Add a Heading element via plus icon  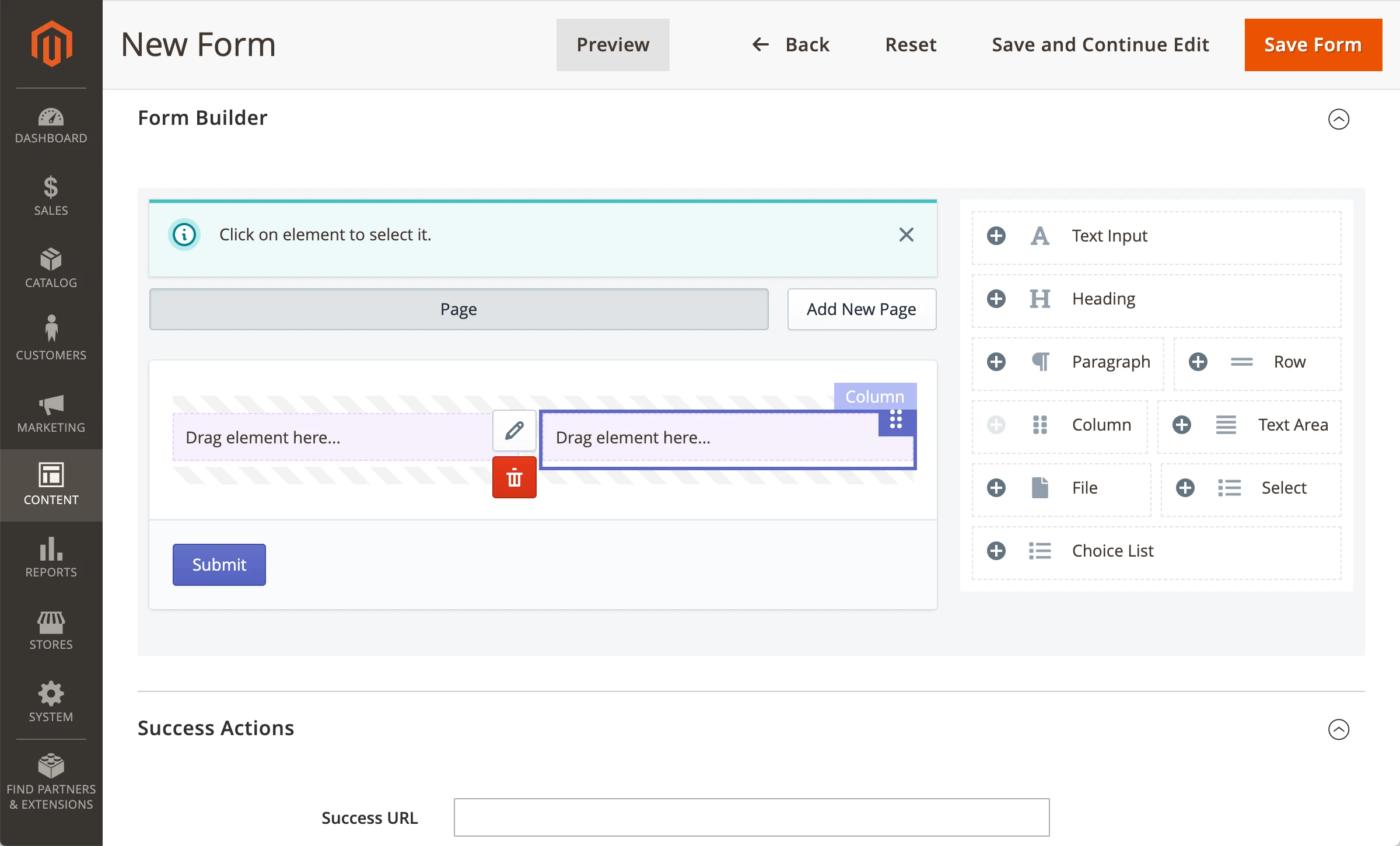coord(996,299)
